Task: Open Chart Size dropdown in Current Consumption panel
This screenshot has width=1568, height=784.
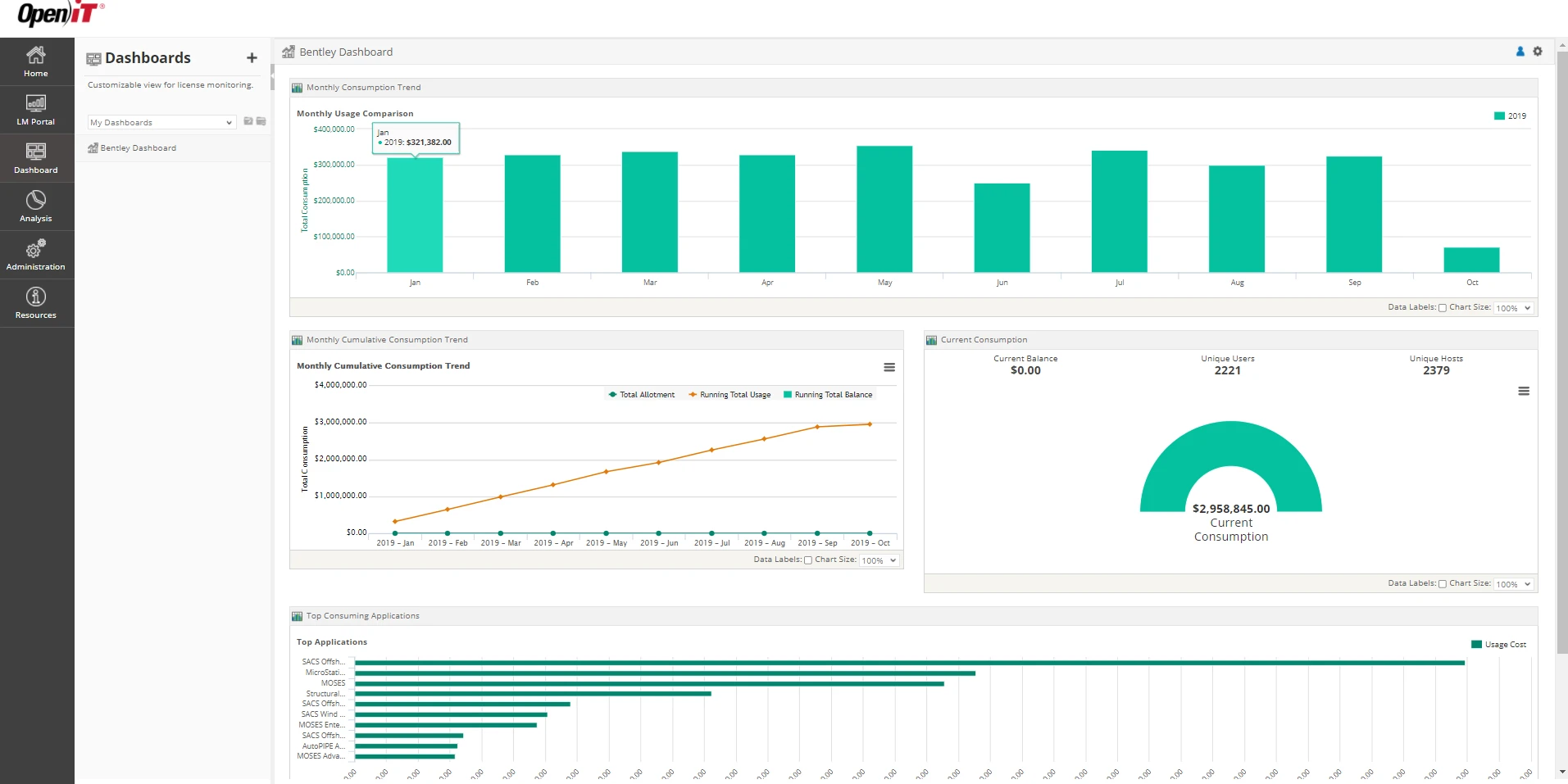Action: tap(1513, 584)
